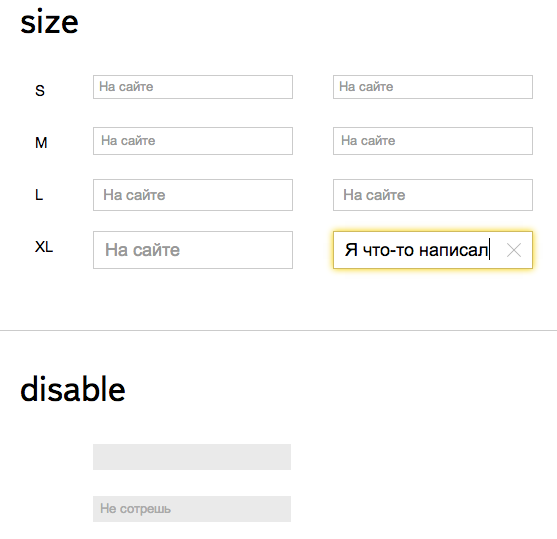The image size is (557, 539).
Task: Click the word 'написал' in the highlighted field
Action: point(453,250)
